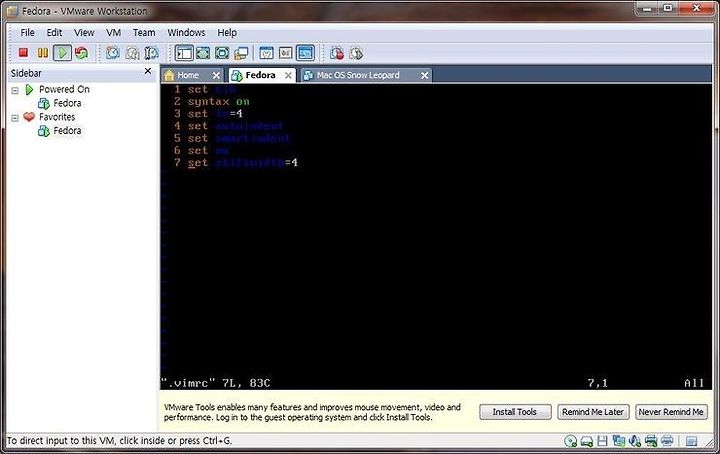Switch to the Mac OS Snow Leopard tab
This screenshot has width=720, height=454.
point(358,75)
